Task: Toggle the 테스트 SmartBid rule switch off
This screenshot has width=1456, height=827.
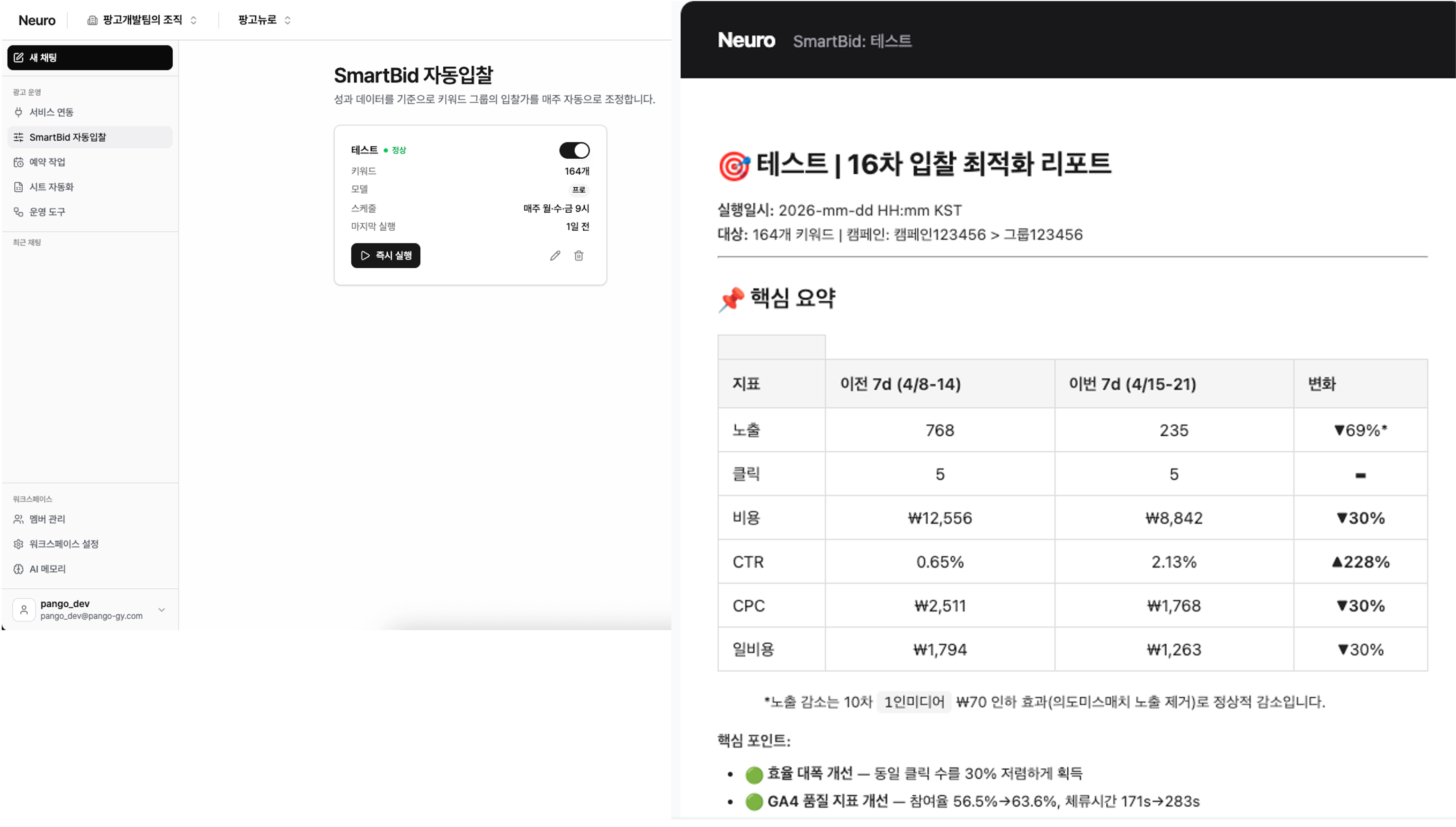Action: point(574,151)
